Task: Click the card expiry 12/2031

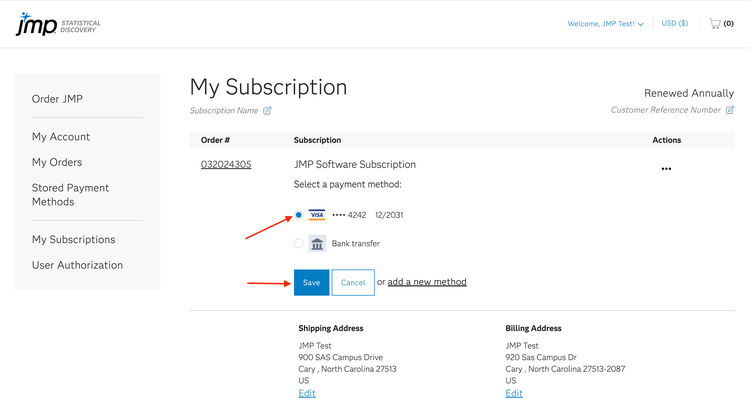Action: (x=389, y=215)
